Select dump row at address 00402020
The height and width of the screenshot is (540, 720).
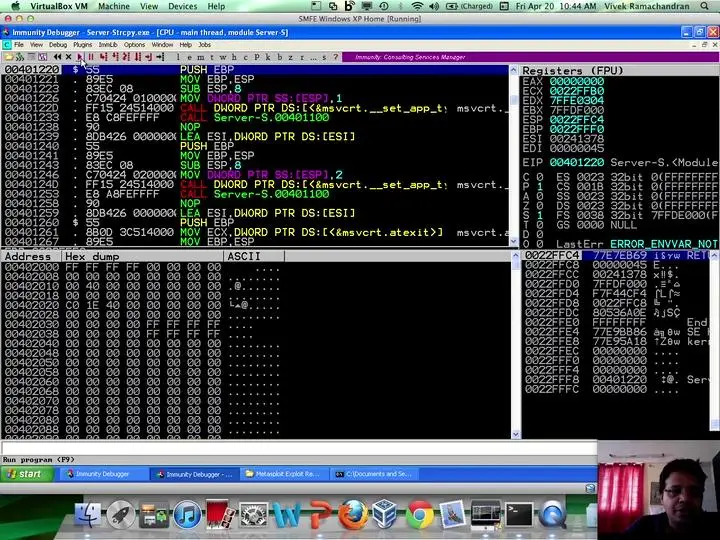[142, 304]
